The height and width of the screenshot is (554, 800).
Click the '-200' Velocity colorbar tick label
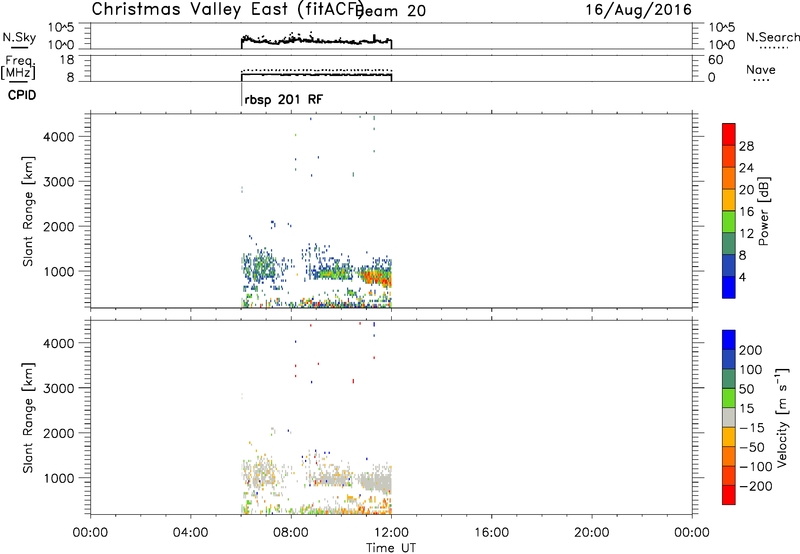[755, 486]
